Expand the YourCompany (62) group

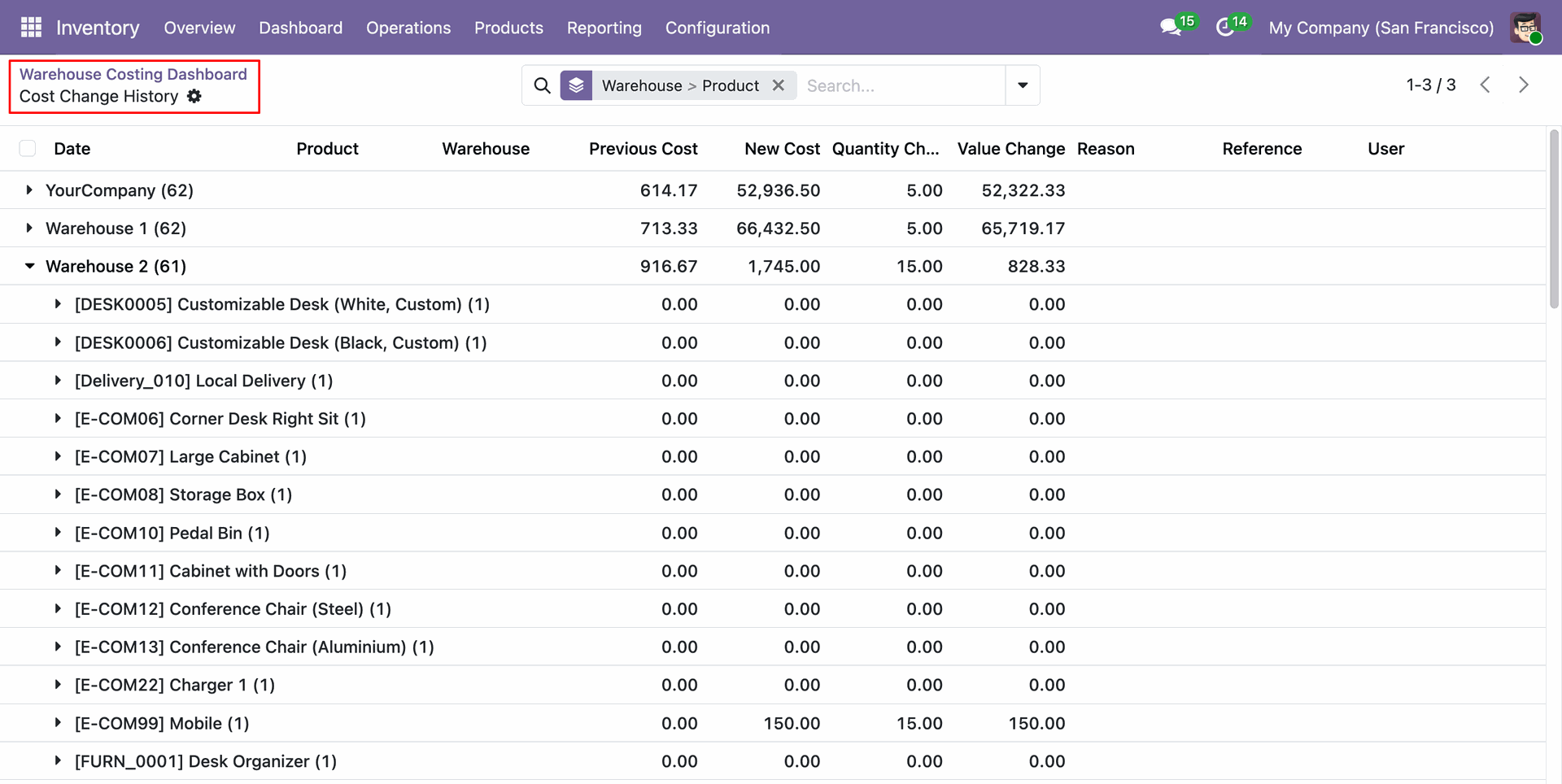[29, 189]
